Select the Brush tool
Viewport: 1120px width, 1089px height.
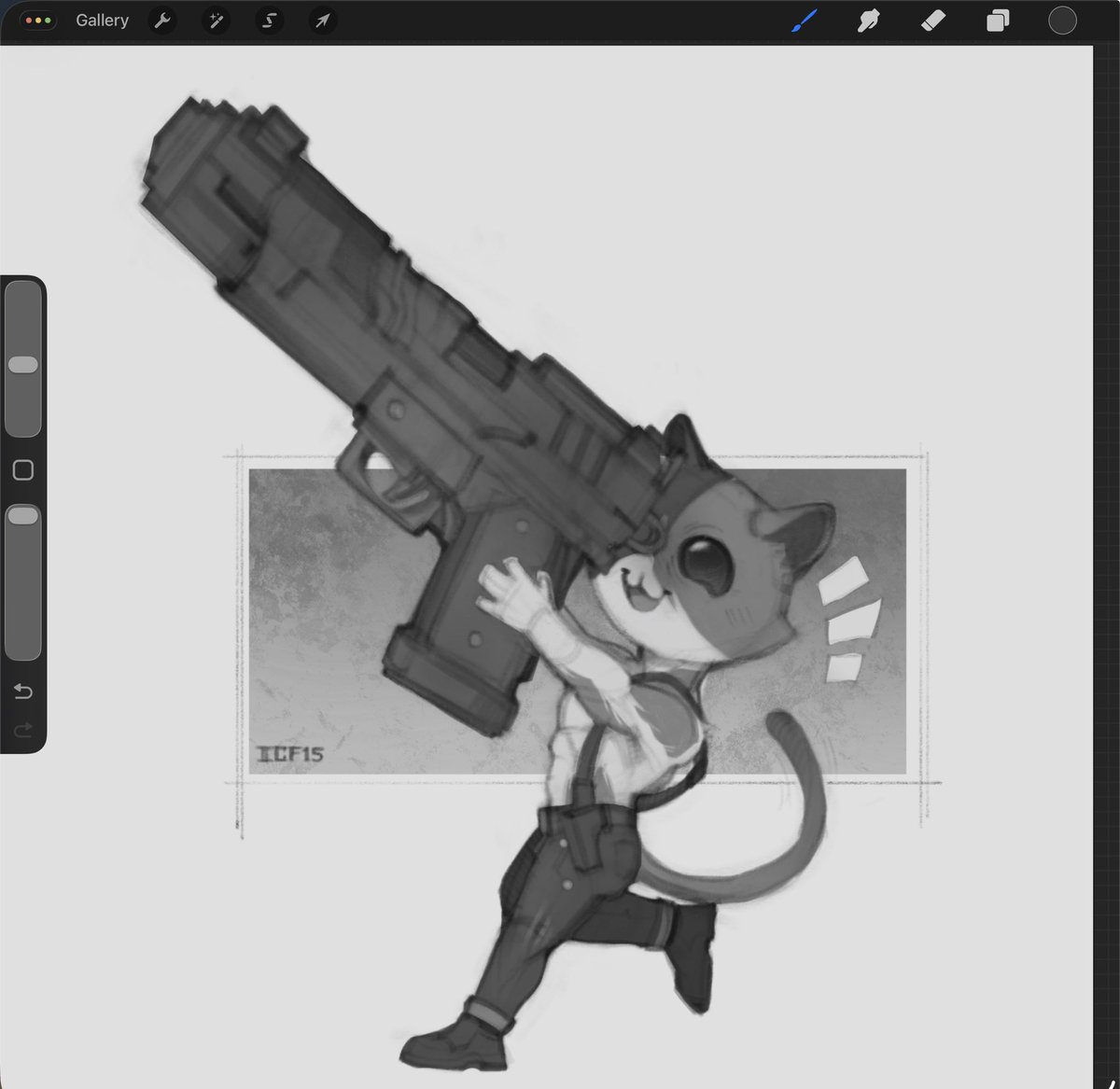pos(805,21)
